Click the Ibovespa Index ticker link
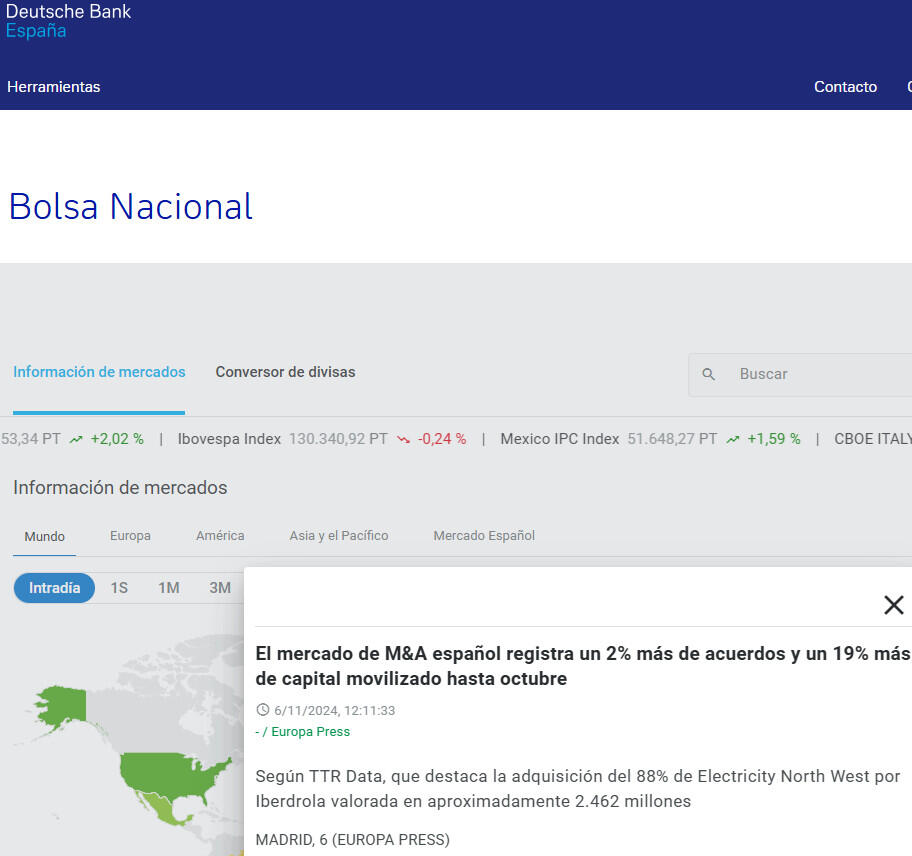 click(229, 439)
